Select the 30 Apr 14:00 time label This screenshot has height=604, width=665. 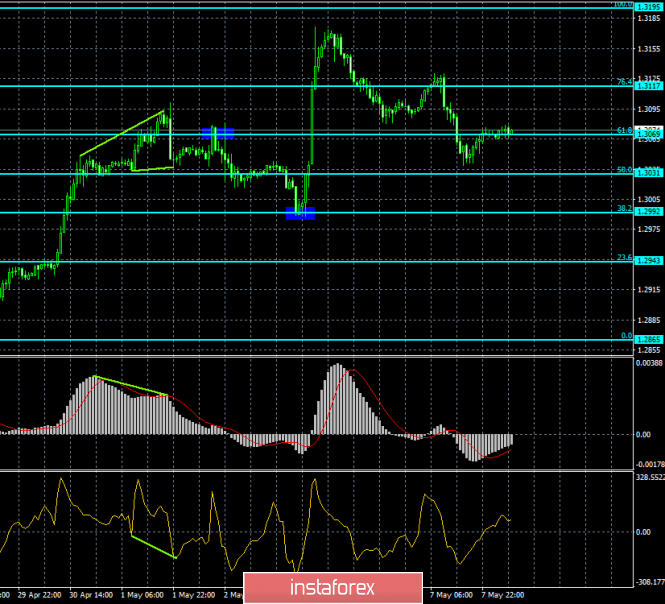pyautogui.click(x=91, y=595)
